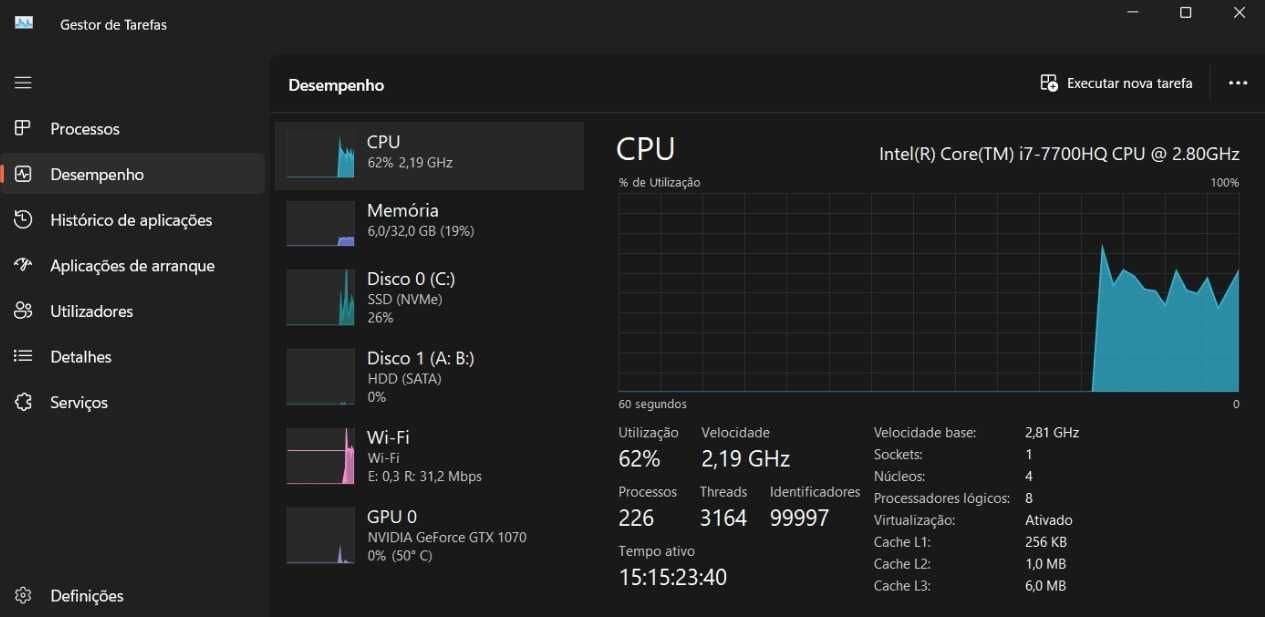1265x617 pixels.
Task: Click the Memória resource label
Action: coord(403,210)
